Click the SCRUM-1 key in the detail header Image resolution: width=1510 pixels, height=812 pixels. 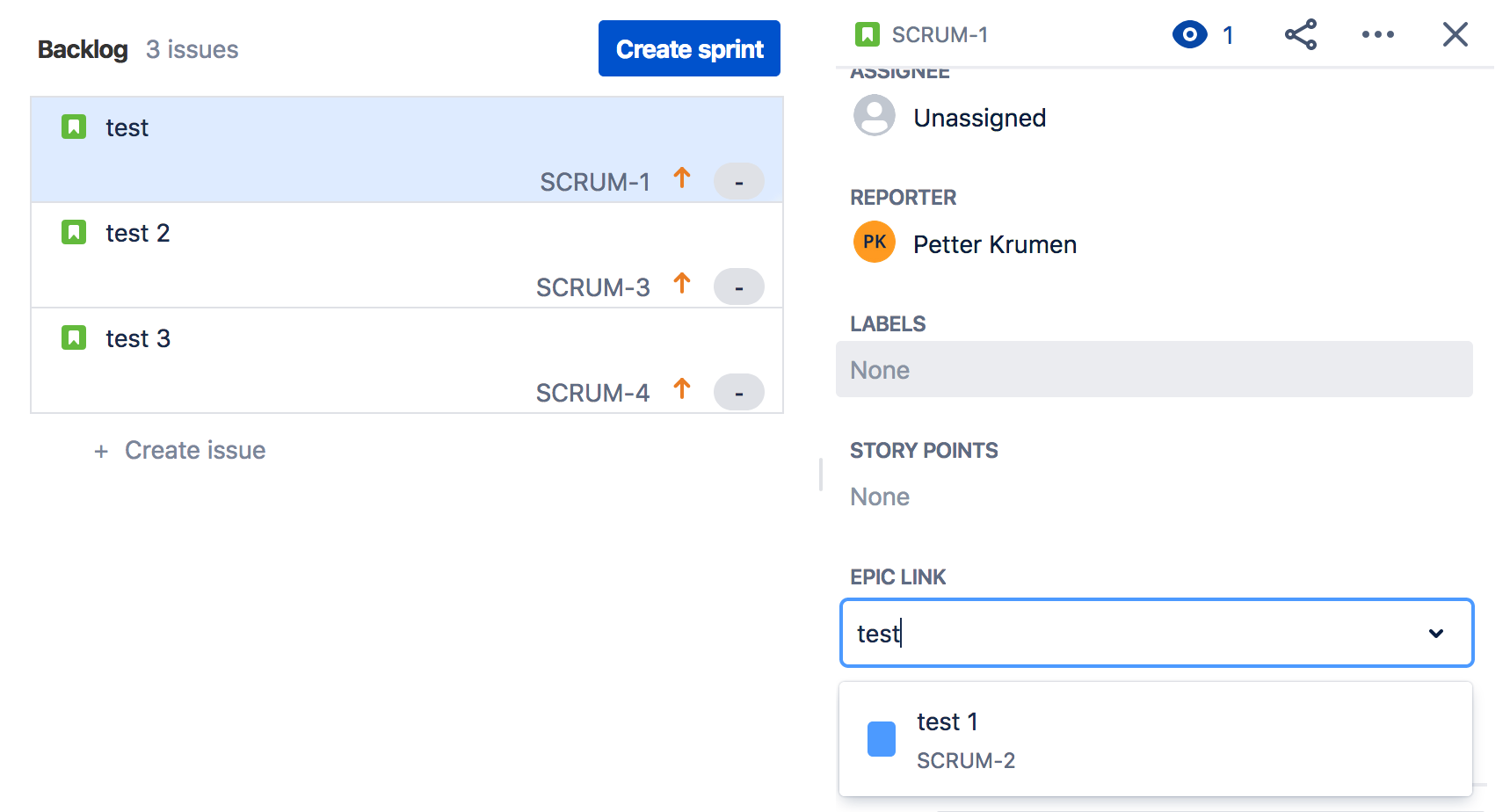(x=940, y=34)
